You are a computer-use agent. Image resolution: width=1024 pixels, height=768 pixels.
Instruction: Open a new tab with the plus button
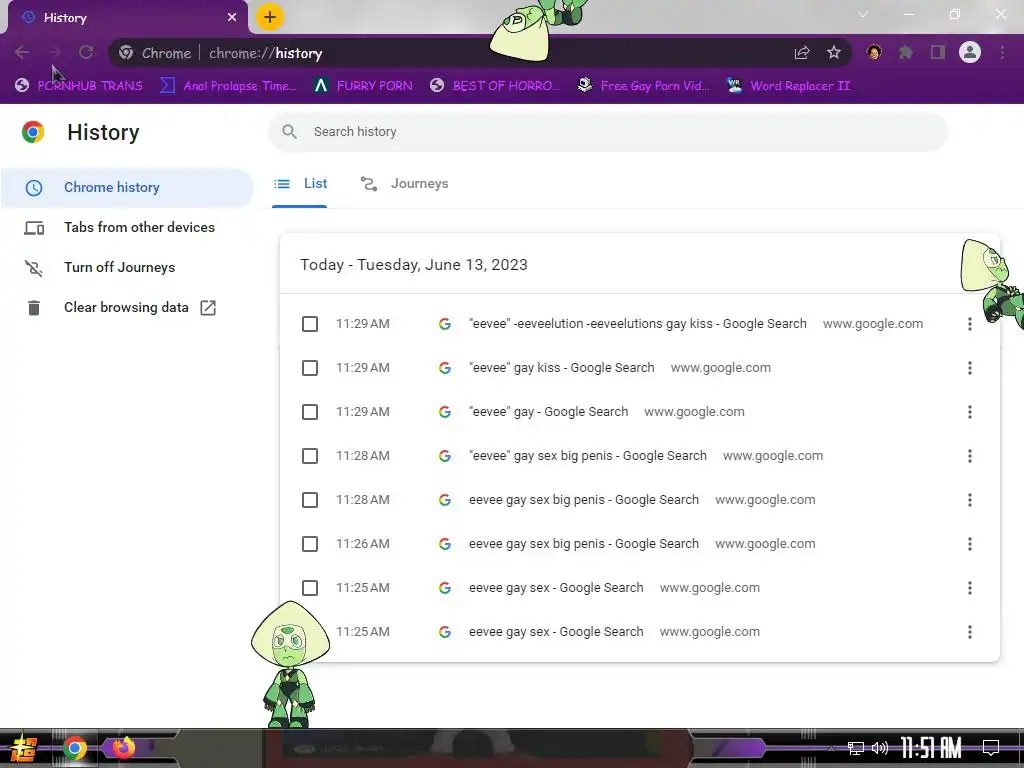point(270,18)
